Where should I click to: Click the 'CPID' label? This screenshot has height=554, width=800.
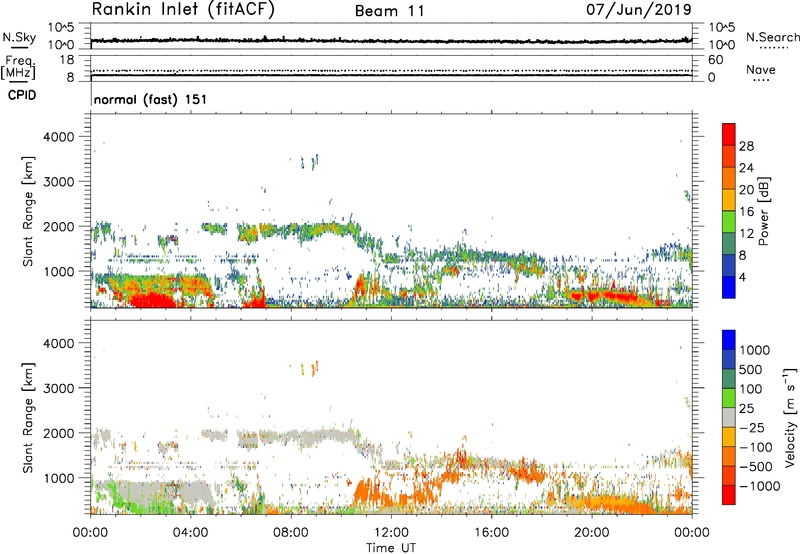coord(22,95)
